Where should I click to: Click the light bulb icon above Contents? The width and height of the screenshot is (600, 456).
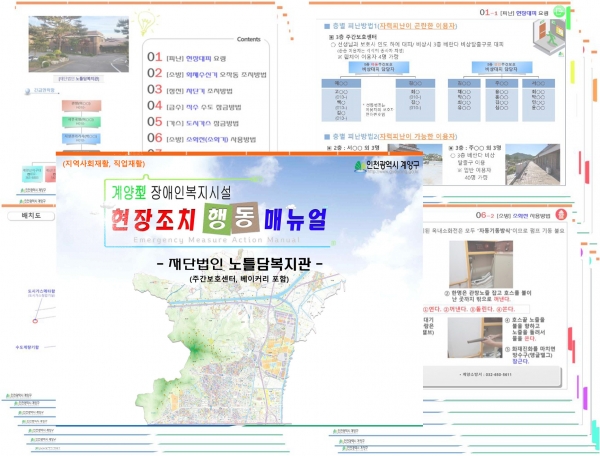pos(147,22)
